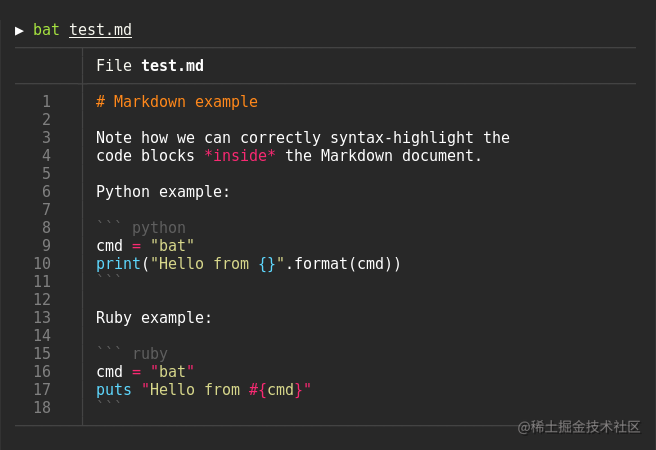Click the "bat" string on line 16
The width and height of the screenshot is (656, 450).
172,372
